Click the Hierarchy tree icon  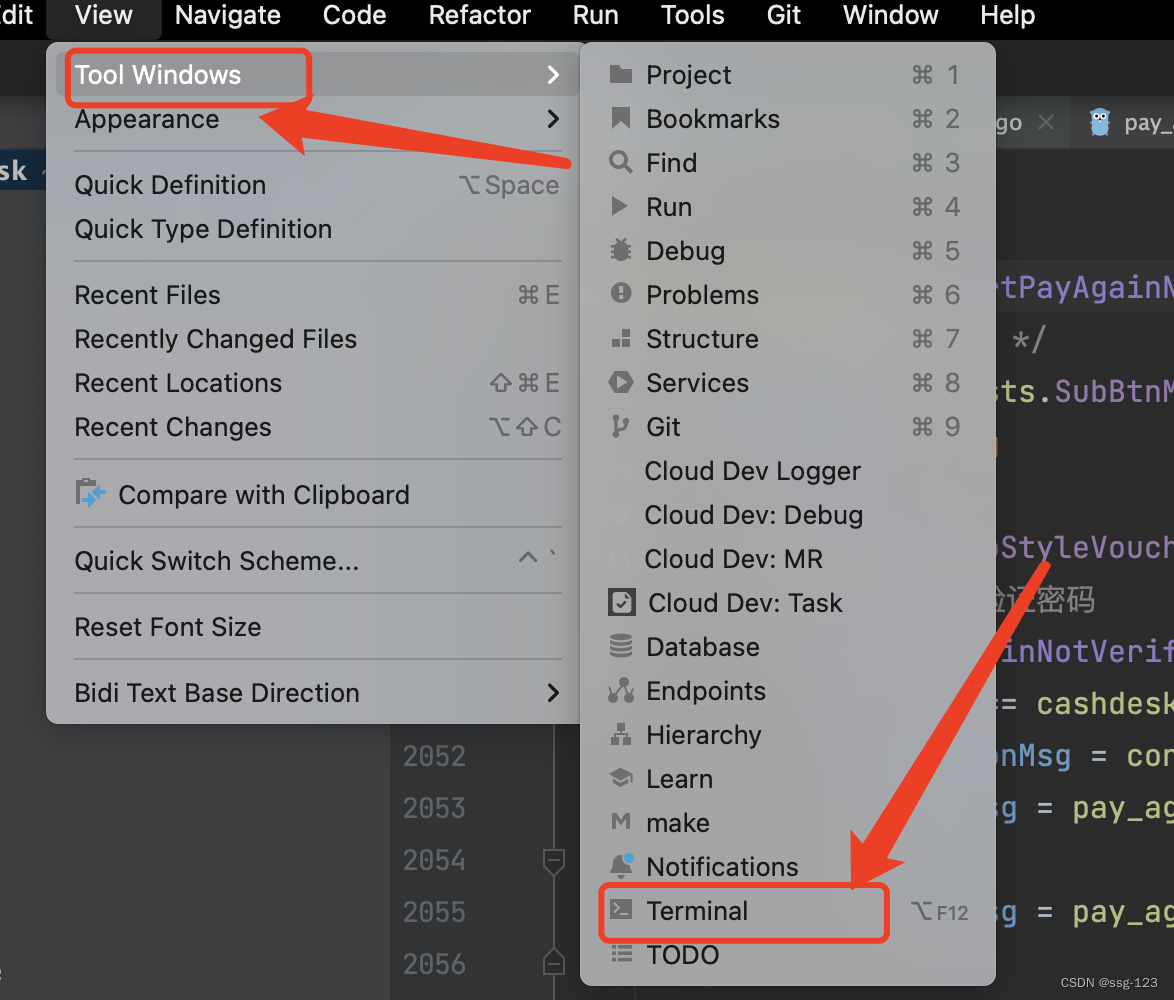621,734
